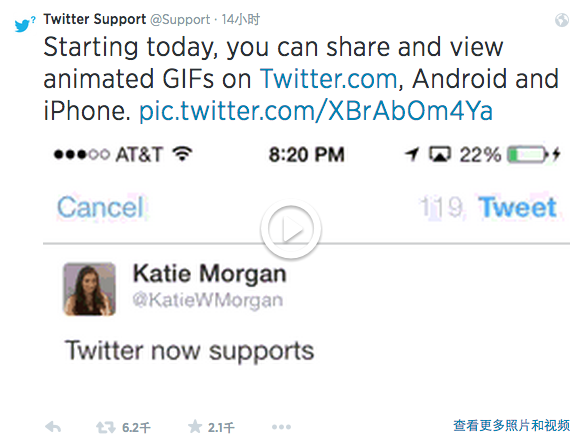Click the Twitter Support bird avatar
Viewport: 582px width, 445px height.
point(25,24)
